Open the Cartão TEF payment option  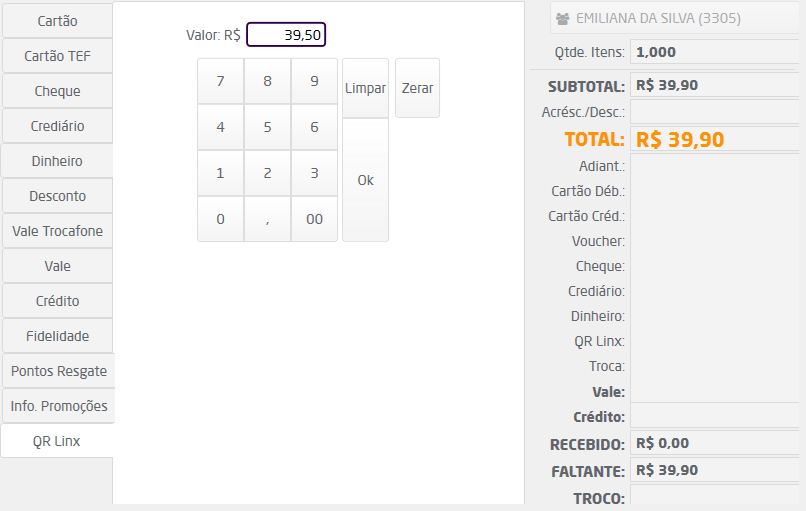(x=57, y=56)
